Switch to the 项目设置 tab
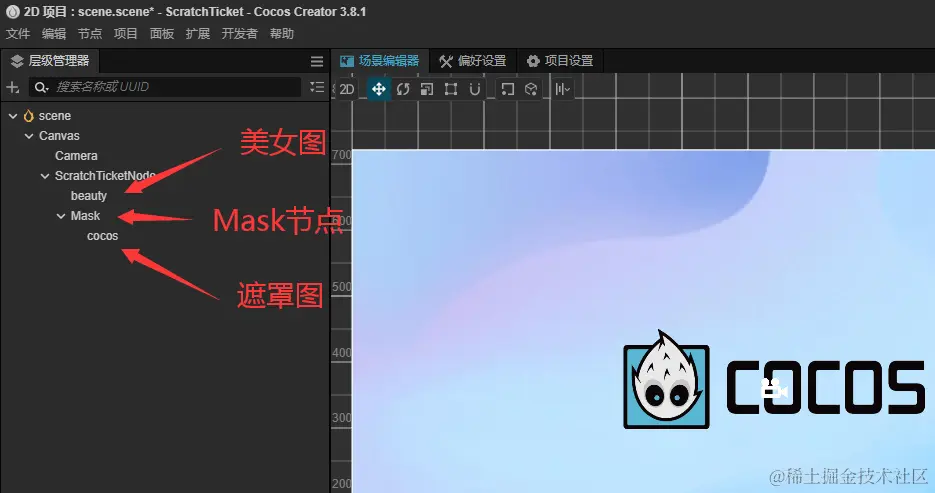This screenshot has width=935, height=493. [x=560, y=61]
